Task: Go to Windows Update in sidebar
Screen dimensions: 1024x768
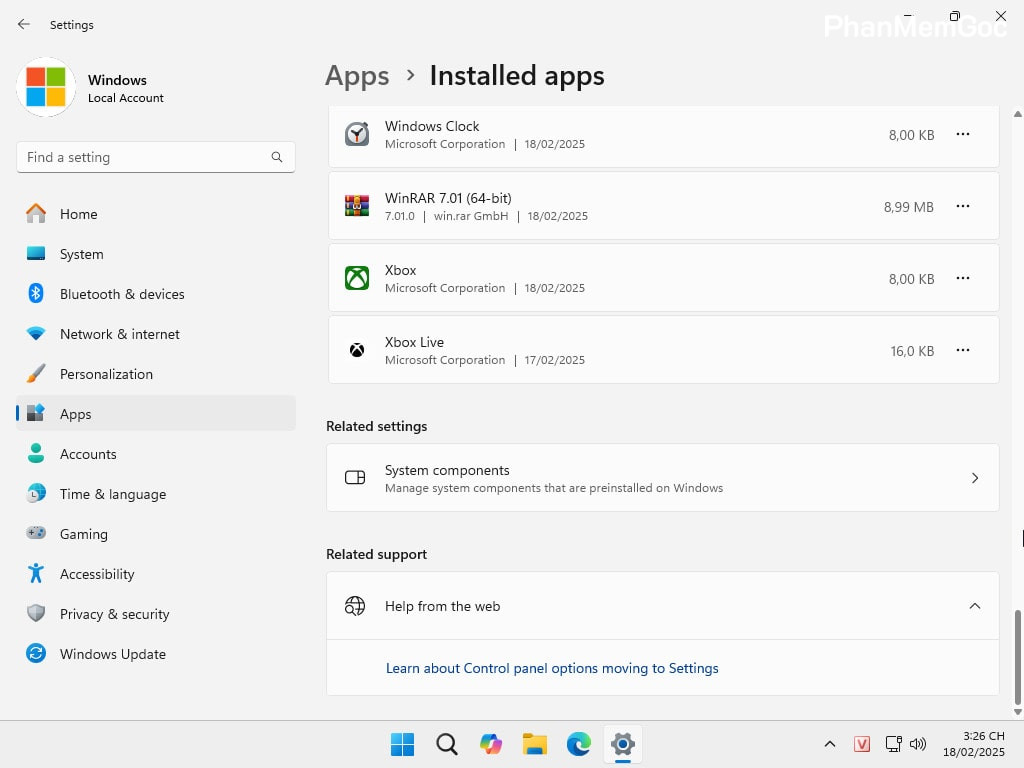Action: [112, 654]
